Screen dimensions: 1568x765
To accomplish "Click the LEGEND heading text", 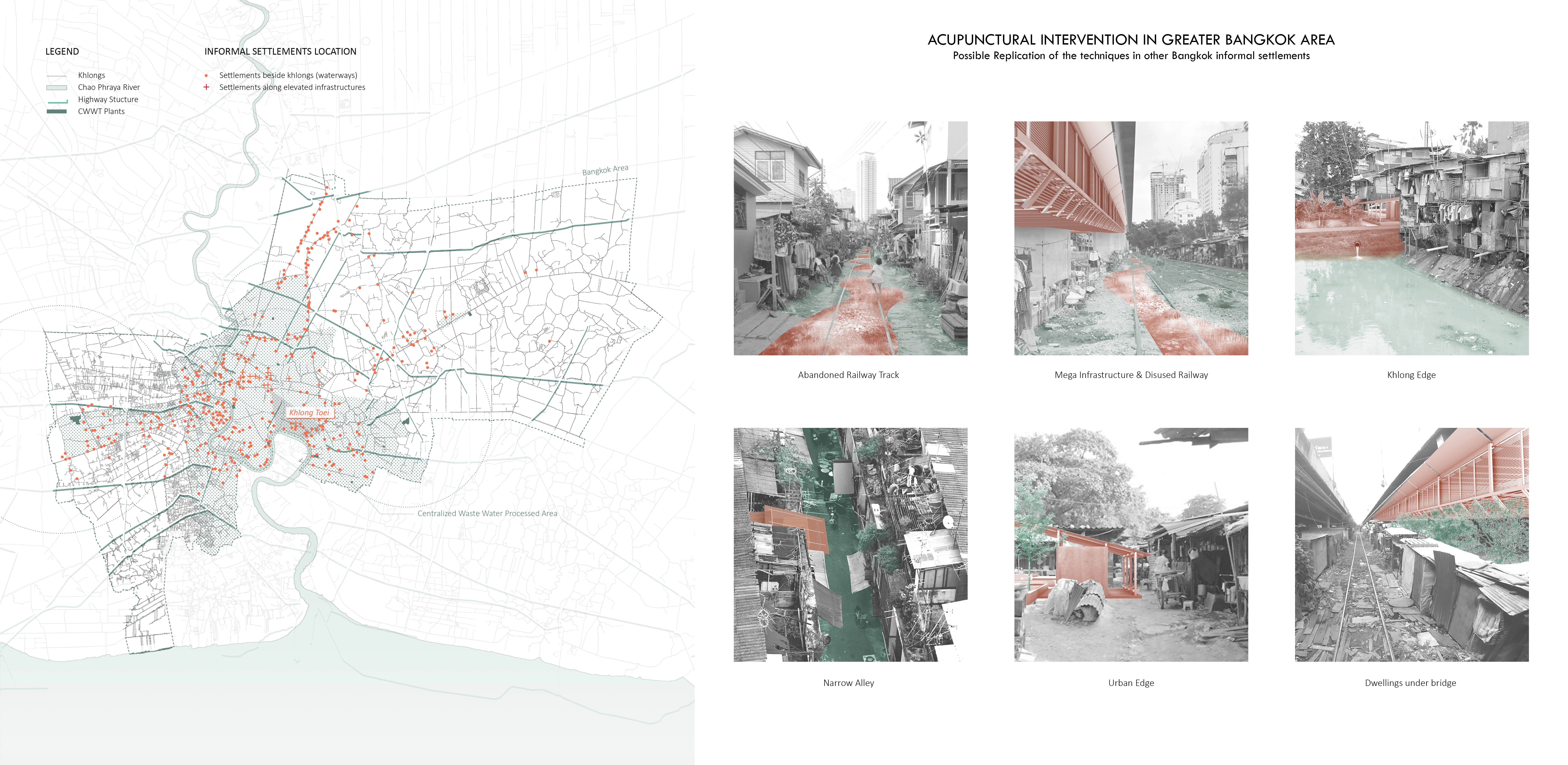I will click(x=62, y=52).
